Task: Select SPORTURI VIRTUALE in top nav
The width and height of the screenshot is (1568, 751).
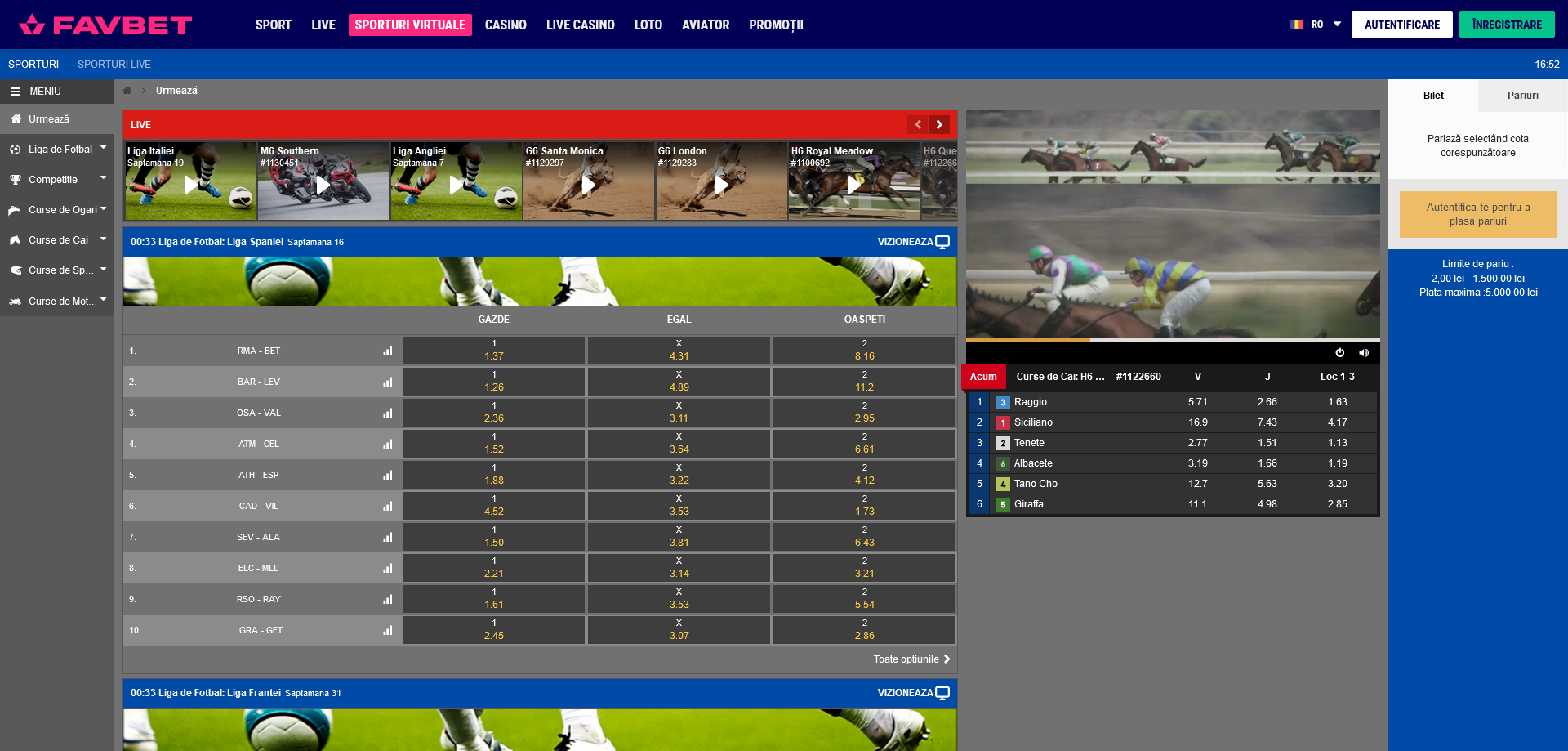Action: [410, 25]
